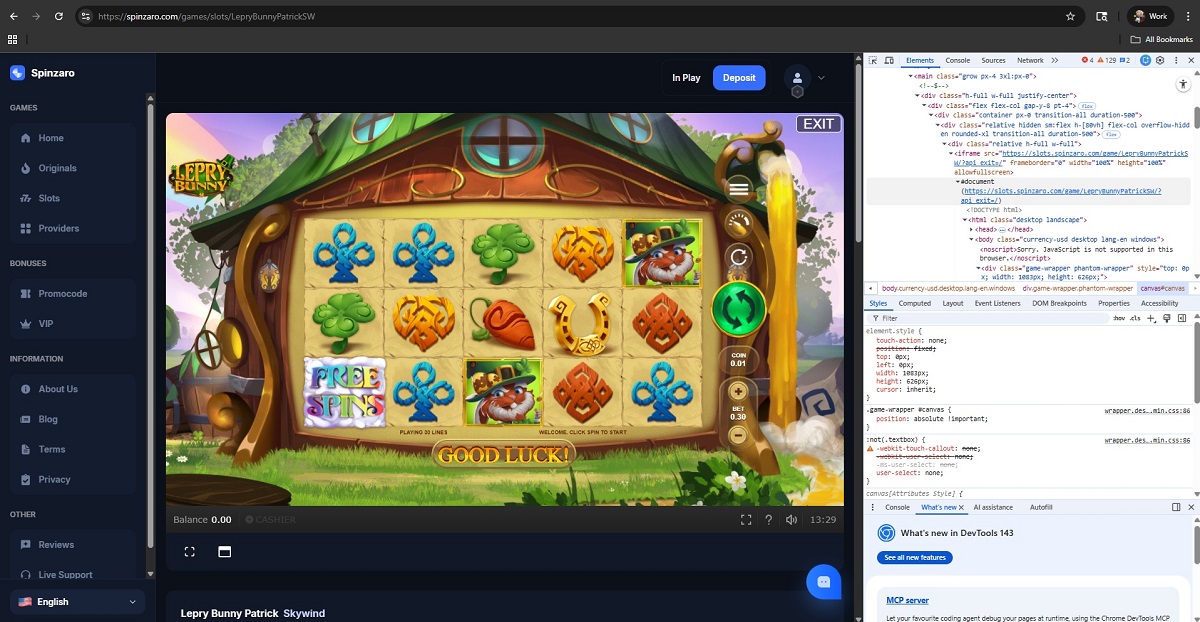Expand the collapsed head element node
This screenshot has width=1200, height=622.
pos(973,229)
